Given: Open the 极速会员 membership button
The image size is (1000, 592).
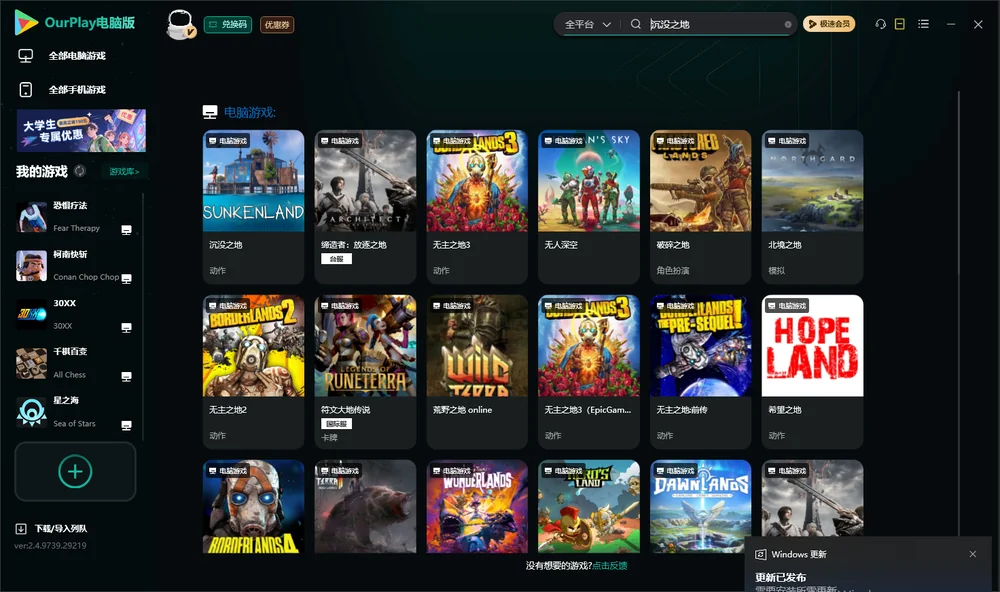Looking at the screenshot, I should 828,24.
